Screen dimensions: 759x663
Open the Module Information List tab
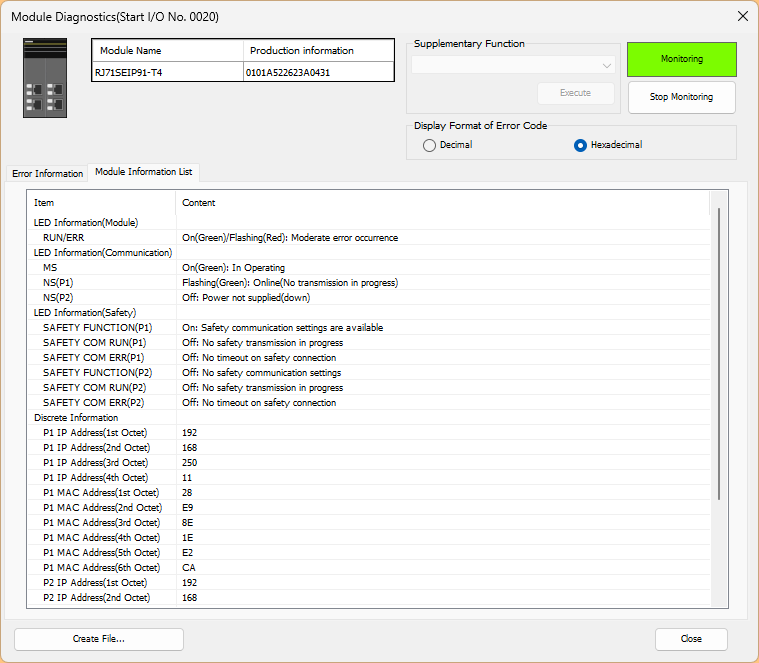143,172
